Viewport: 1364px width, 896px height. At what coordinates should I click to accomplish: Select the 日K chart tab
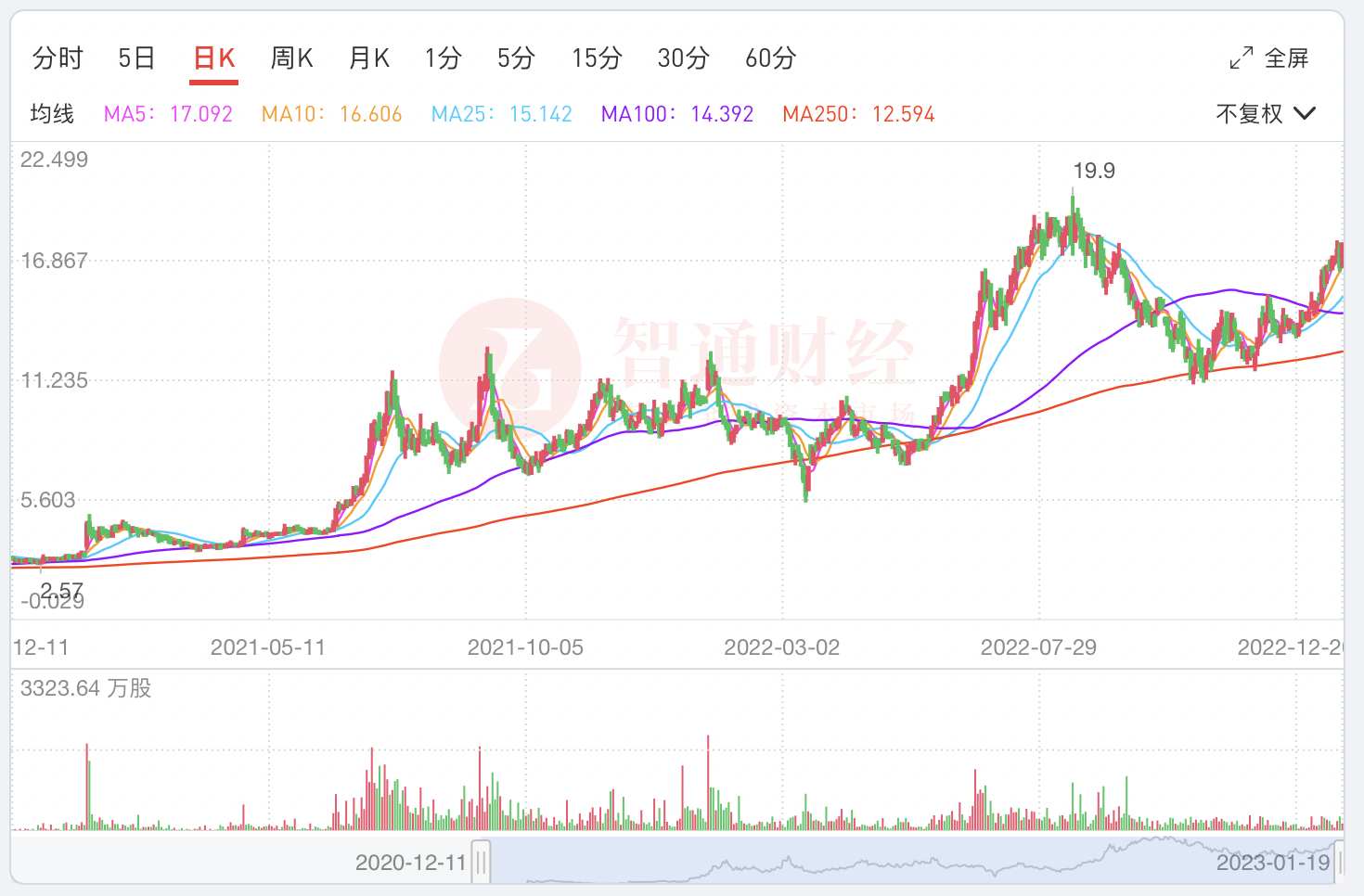point(214,58)
